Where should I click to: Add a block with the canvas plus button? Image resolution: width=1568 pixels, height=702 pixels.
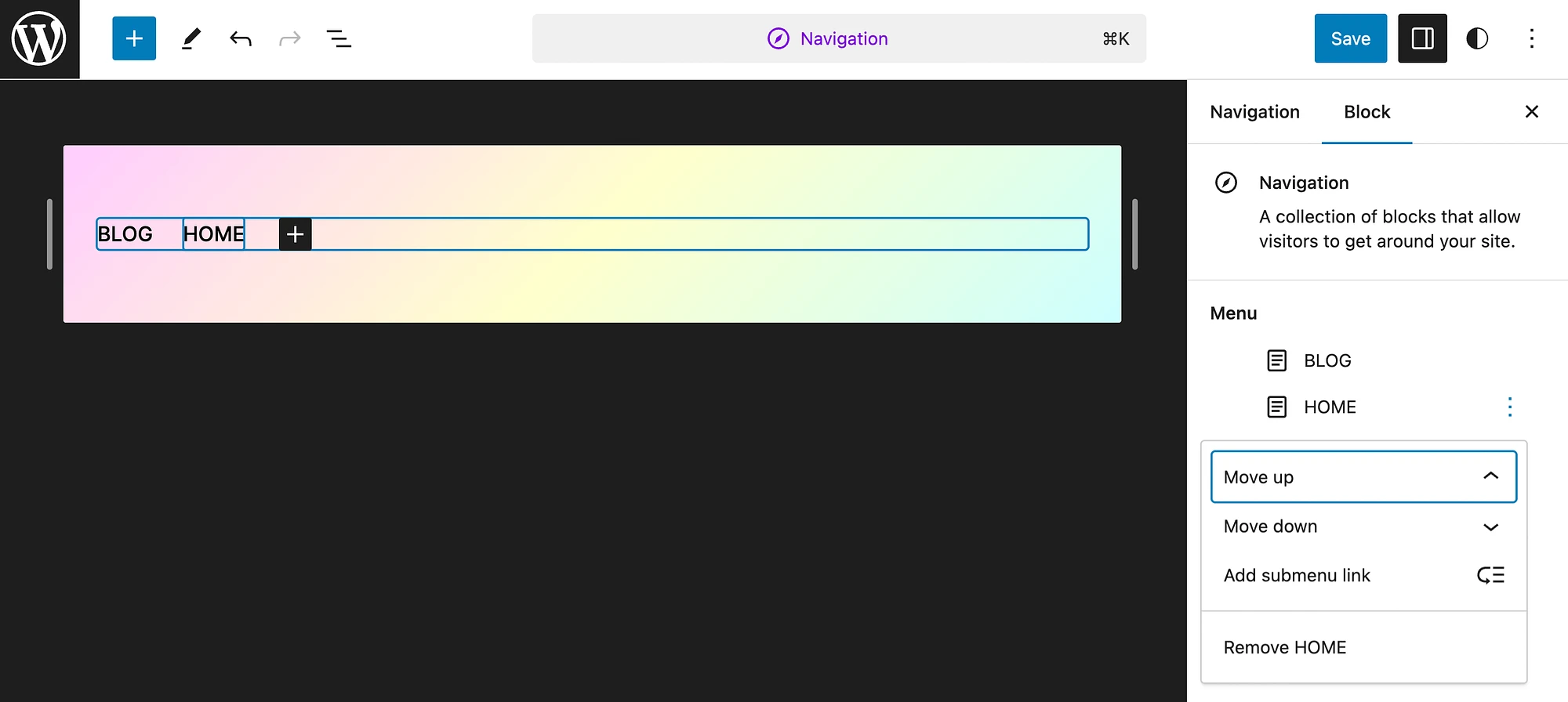coord(295,234)
